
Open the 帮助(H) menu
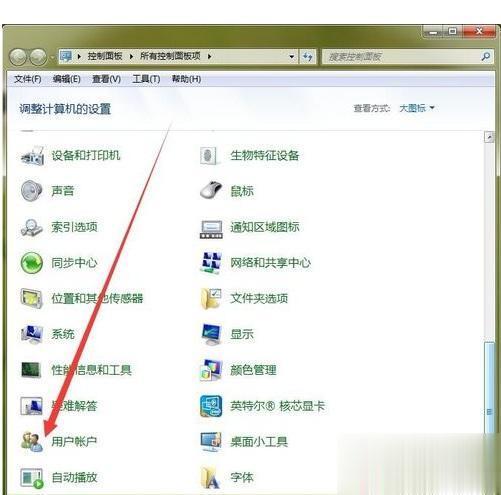coord(186,79)
